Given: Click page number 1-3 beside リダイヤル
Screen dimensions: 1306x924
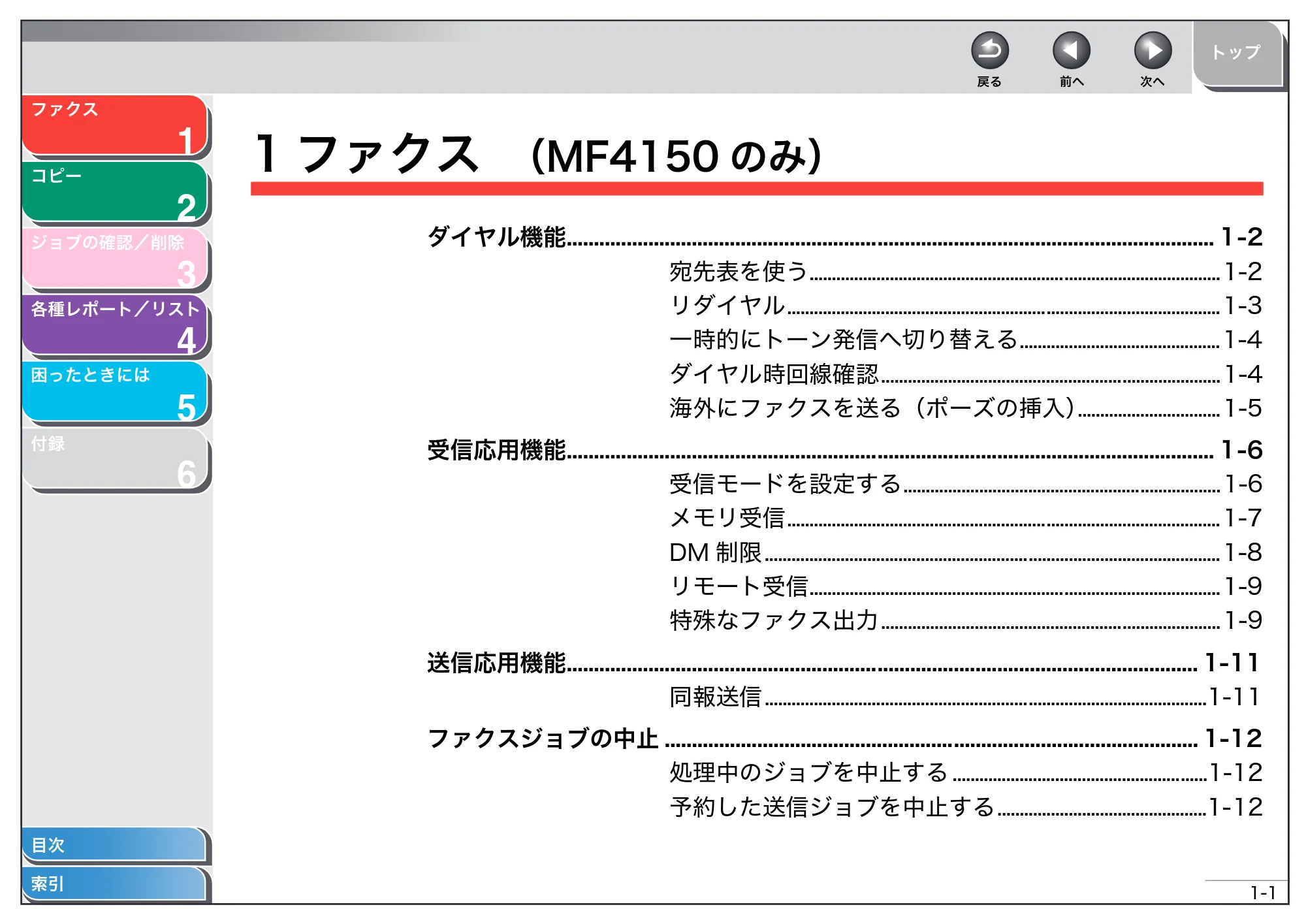Looking at the screenshot, I should (1243, 306).
